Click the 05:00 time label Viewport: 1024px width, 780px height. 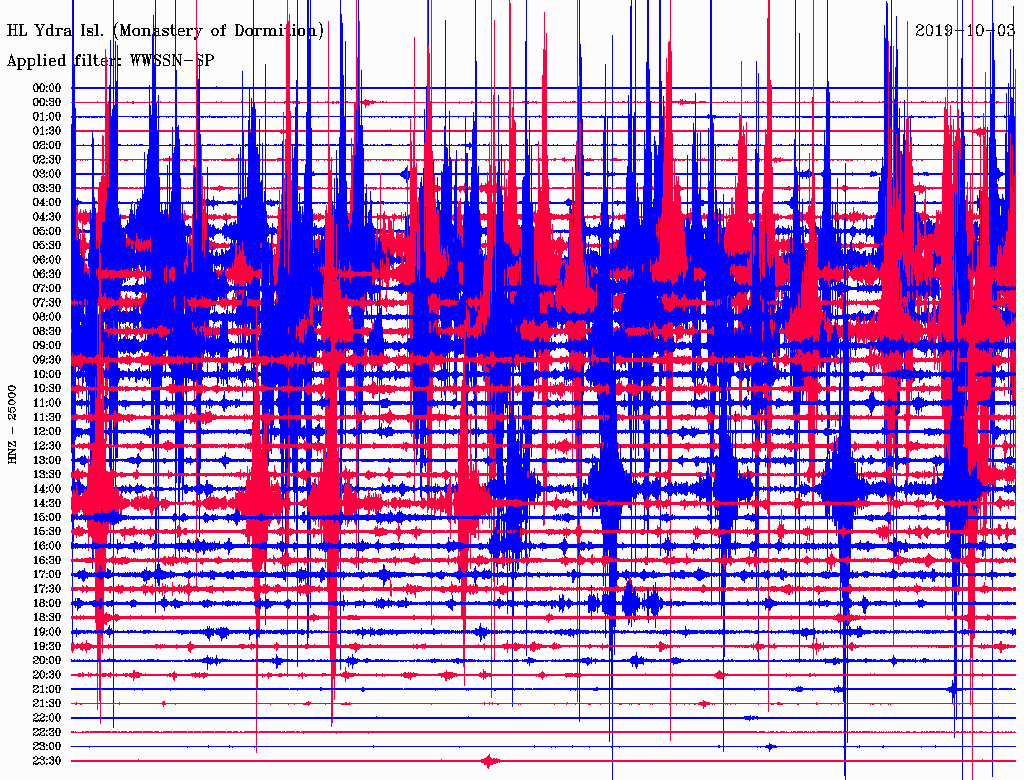click(x=47, y=231)
